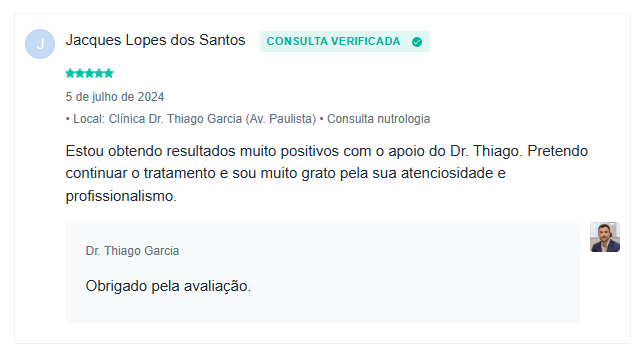The width and height of the screenshot is (644, 360).
Task: Click the middle star of the rating
Action: point(89,73)
